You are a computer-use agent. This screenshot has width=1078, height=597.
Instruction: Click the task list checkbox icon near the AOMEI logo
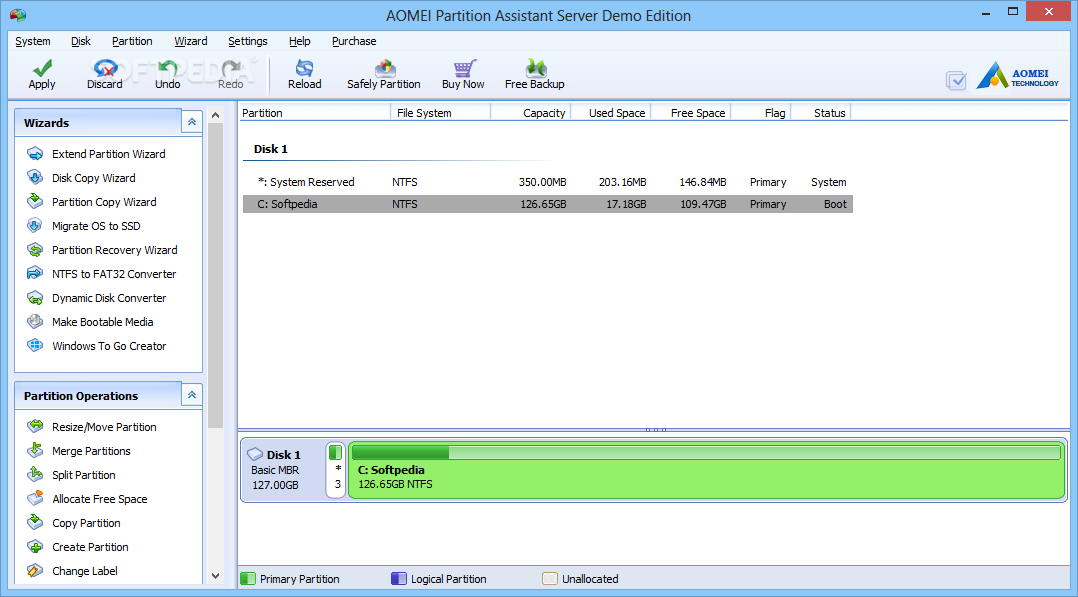click(956, 80)
